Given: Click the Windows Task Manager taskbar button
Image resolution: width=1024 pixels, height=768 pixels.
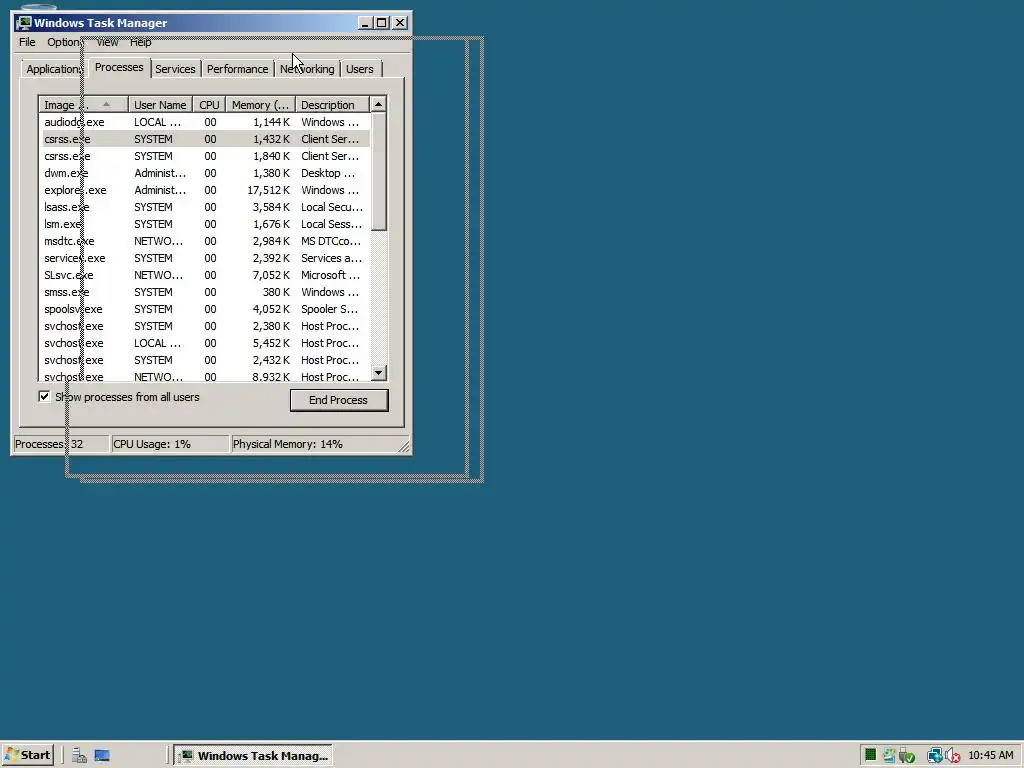Looking at the screenshot, I should tap(253, 756).
